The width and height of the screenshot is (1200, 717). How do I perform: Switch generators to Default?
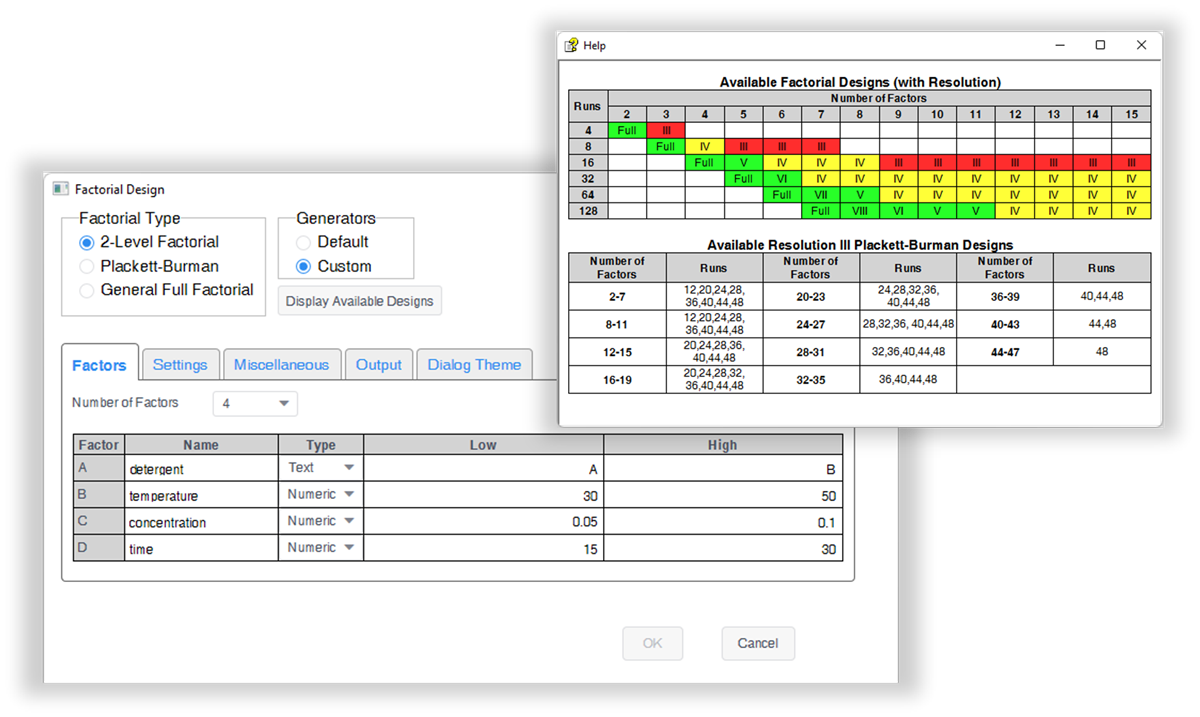pyautogui.click(x=303, y=242)
